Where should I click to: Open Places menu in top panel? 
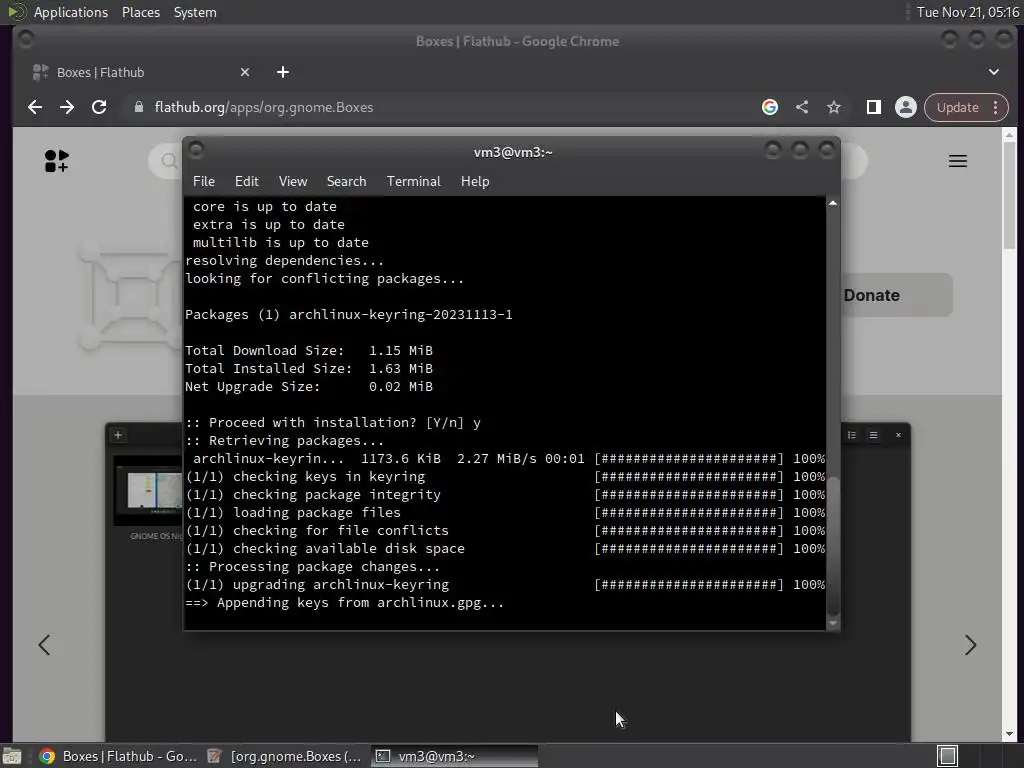tap(140, 12)
